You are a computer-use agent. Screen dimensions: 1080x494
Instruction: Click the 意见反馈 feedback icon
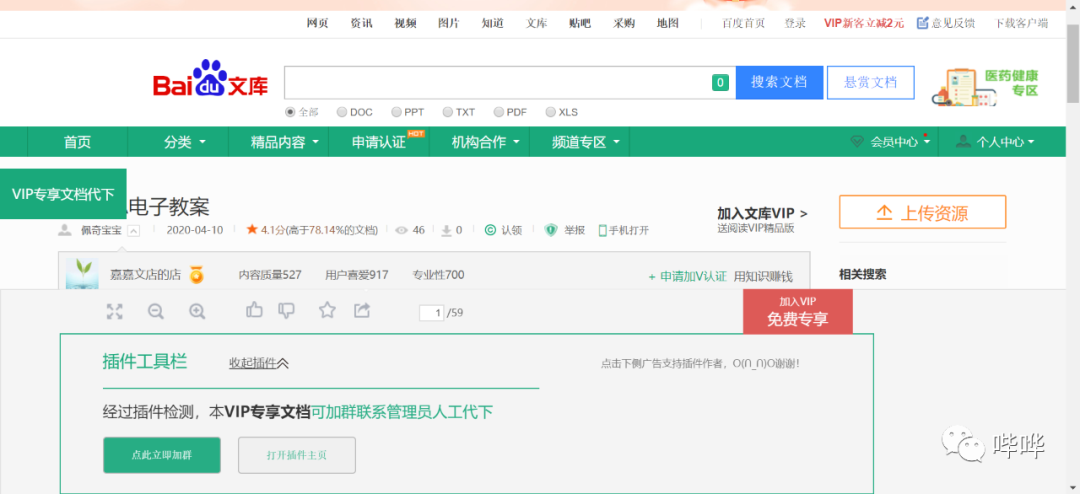pyautogui.click(x=922, y=23)
